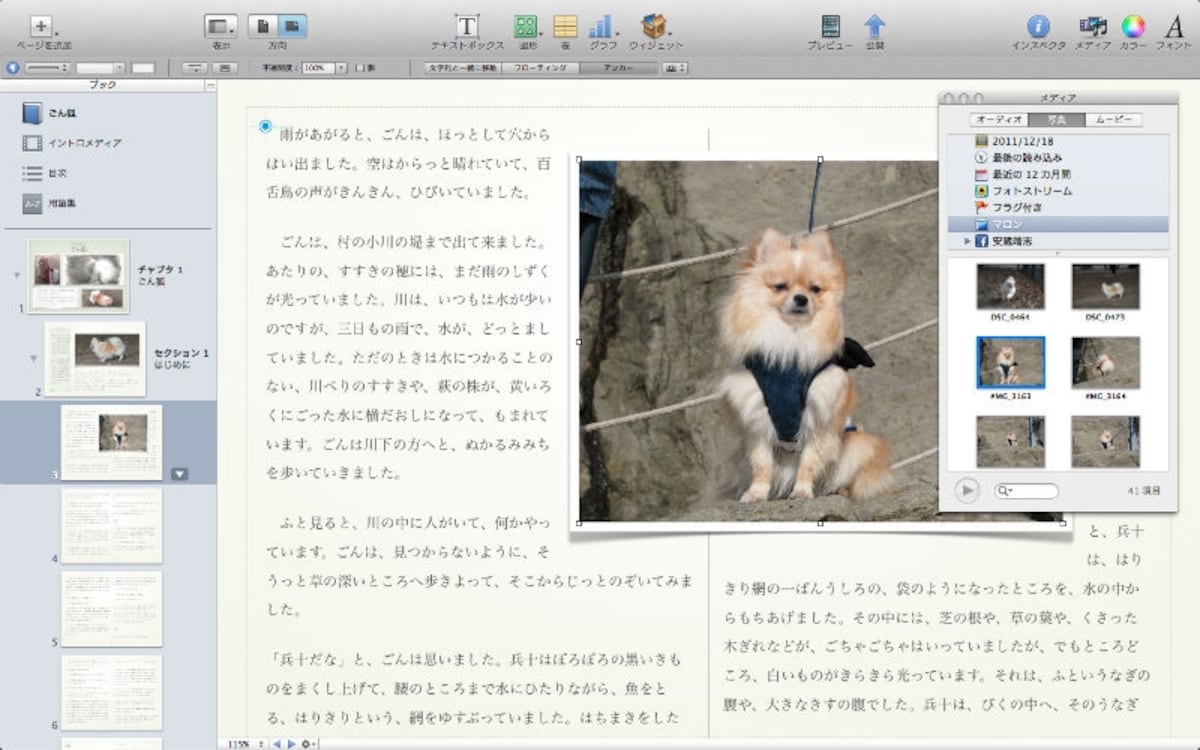This screenshot has height=750, width=1200.
Task: Switch to Audio (オーディオ) tab in Media
Action: pyautogui.click(x=997, y=119)
